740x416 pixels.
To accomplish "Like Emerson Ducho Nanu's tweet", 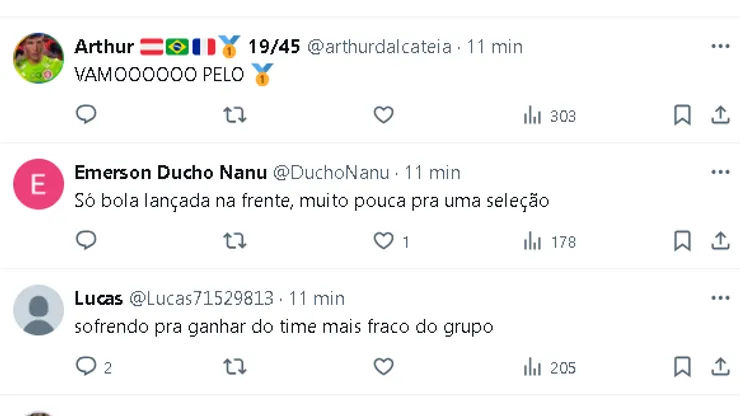I will (384, 241).
